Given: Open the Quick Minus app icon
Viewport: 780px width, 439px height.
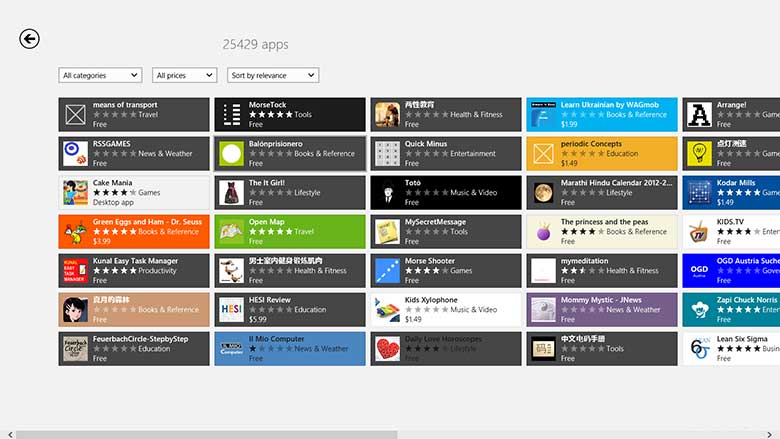Looking at the screenshot, I should click(x=387, y=153).
